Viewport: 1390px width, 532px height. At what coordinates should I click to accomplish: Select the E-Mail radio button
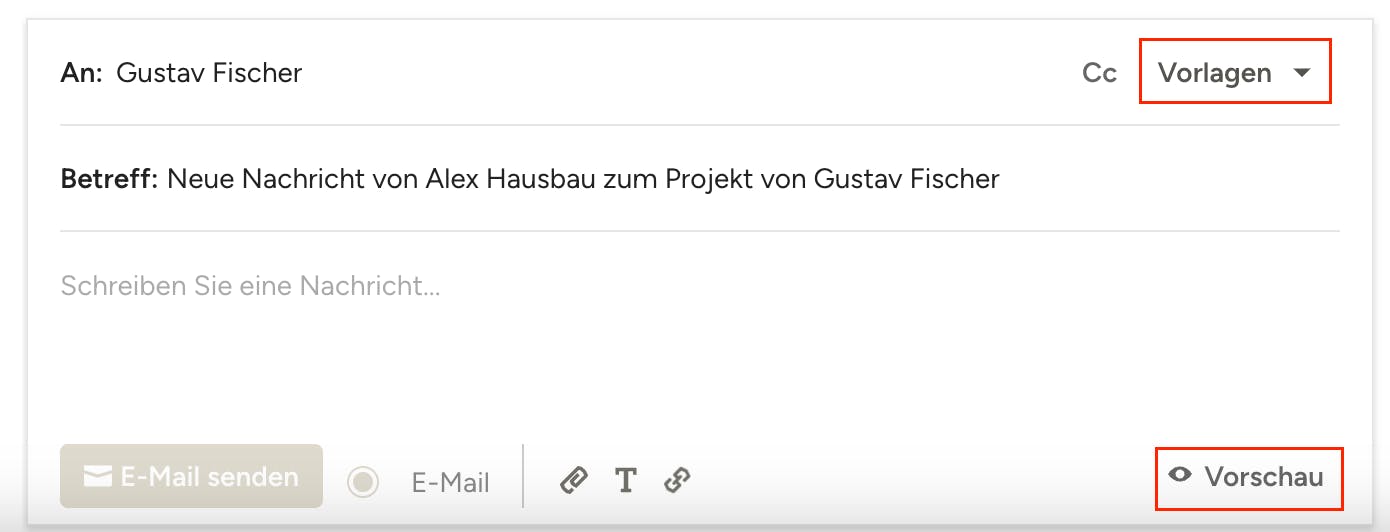[x=363, y=482]
